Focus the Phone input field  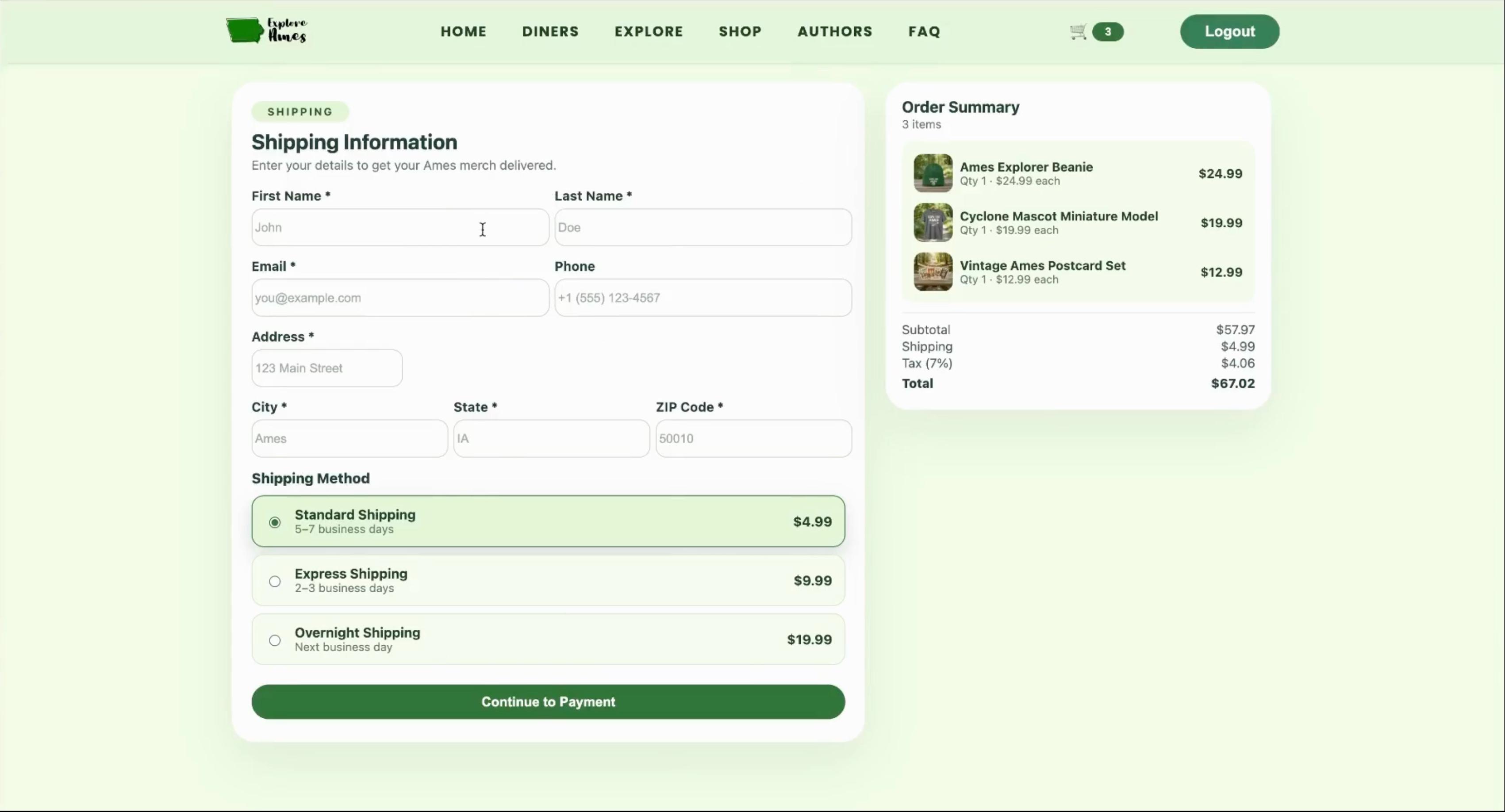(703, 297)
